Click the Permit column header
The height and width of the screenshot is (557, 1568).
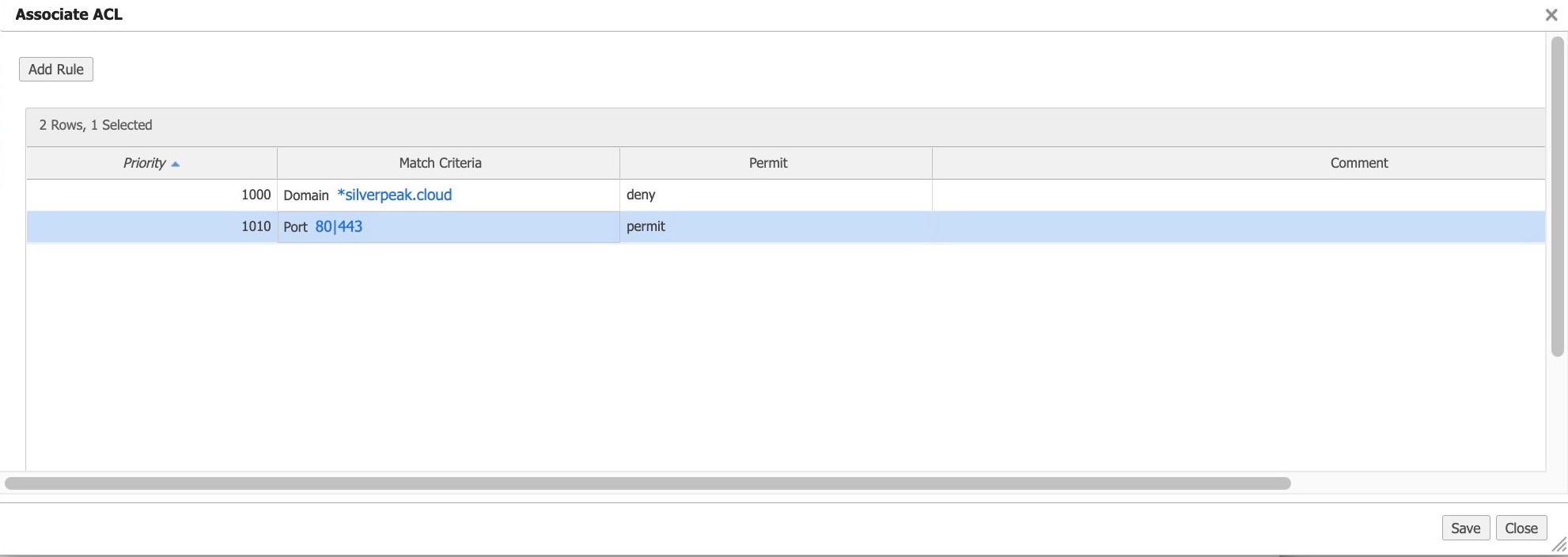(767, 163)
